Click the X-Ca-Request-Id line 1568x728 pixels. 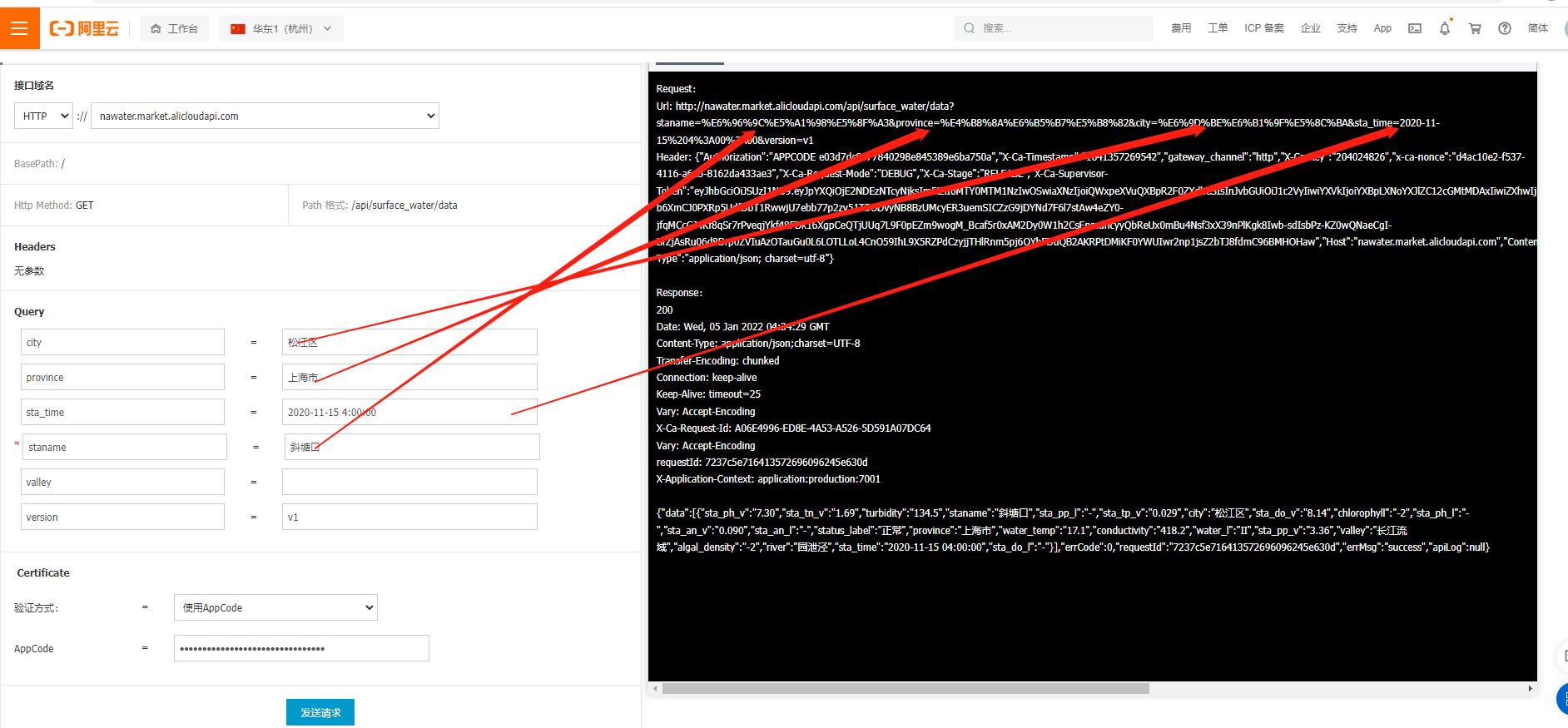793,428
